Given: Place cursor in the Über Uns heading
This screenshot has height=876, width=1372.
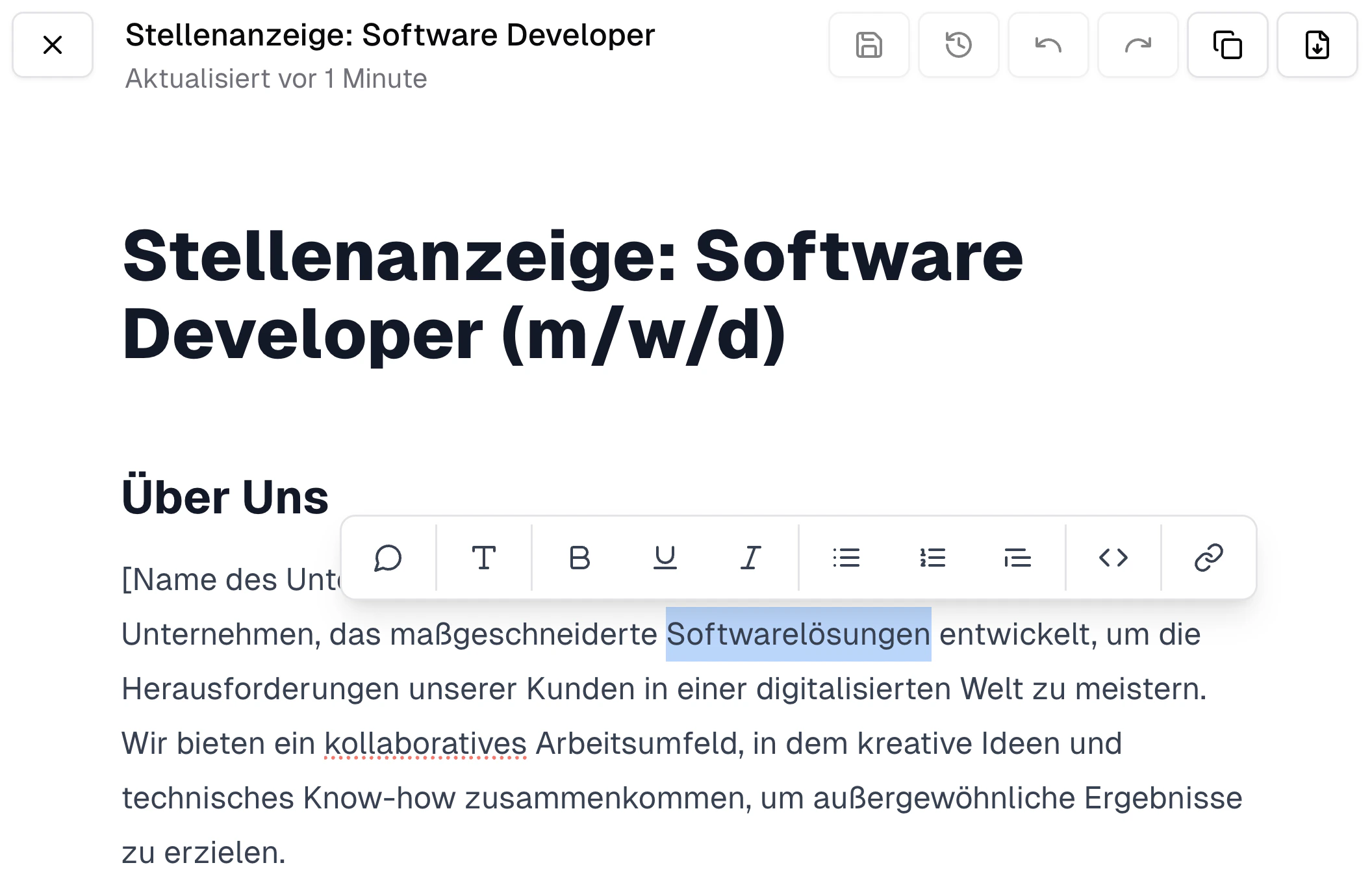Looking at the screenshot, I should pyautogui.click(x=225, y=496).
